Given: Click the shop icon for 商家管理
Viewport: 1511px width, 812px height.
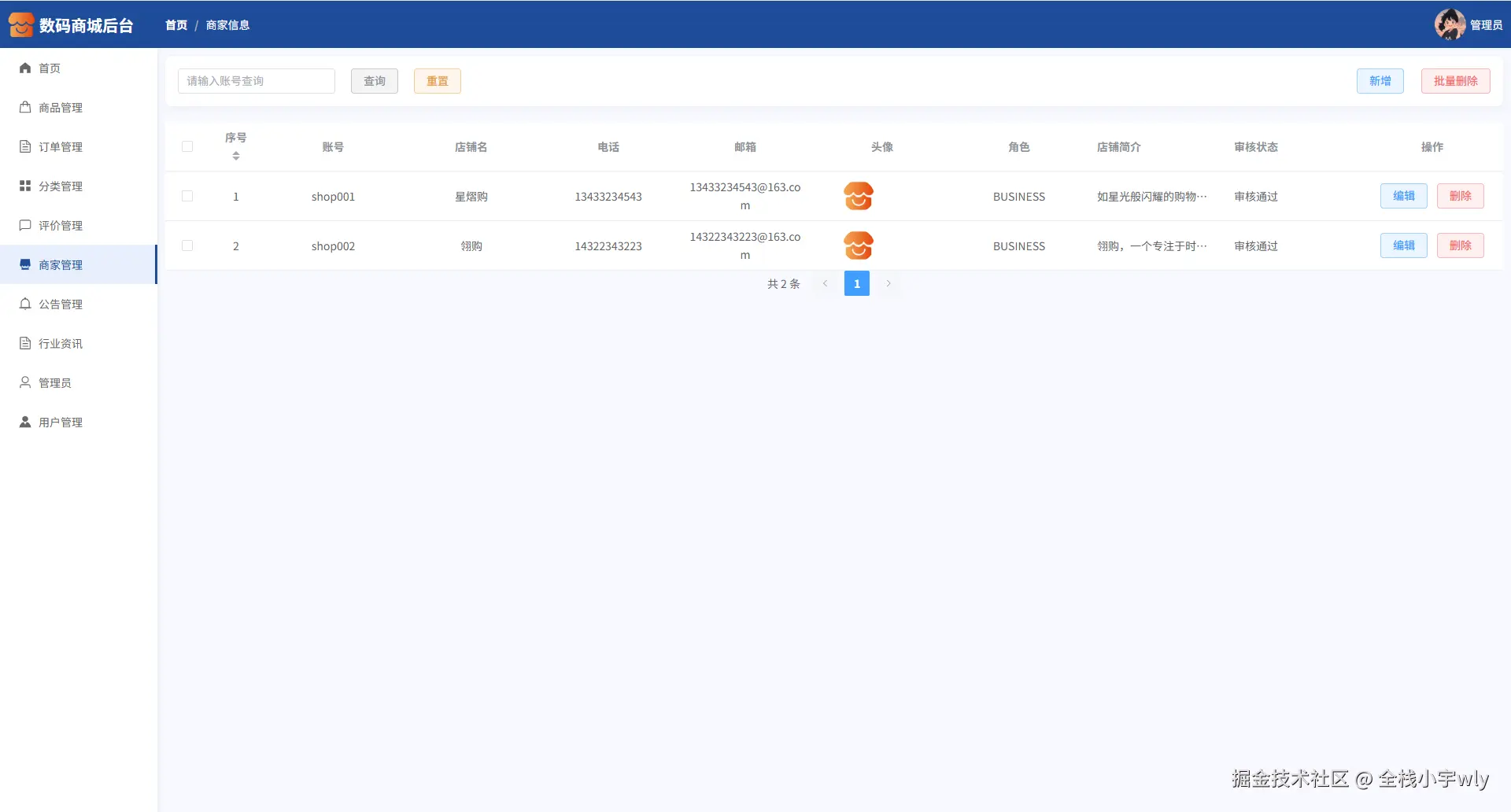Looking at the screenshot, I should (x=25, y=265).
